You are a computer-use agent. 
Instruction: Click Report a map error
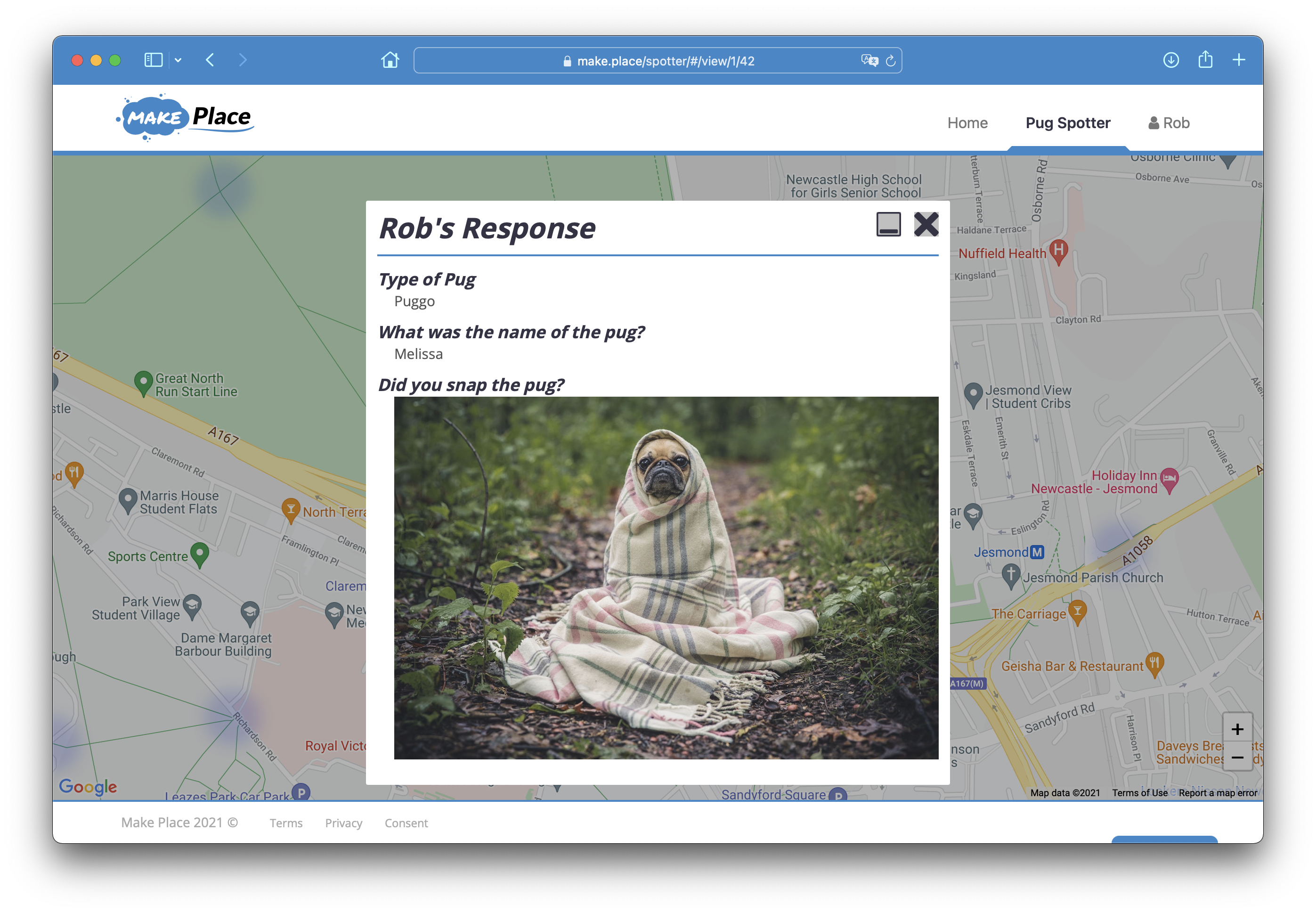coord(1217,792)
